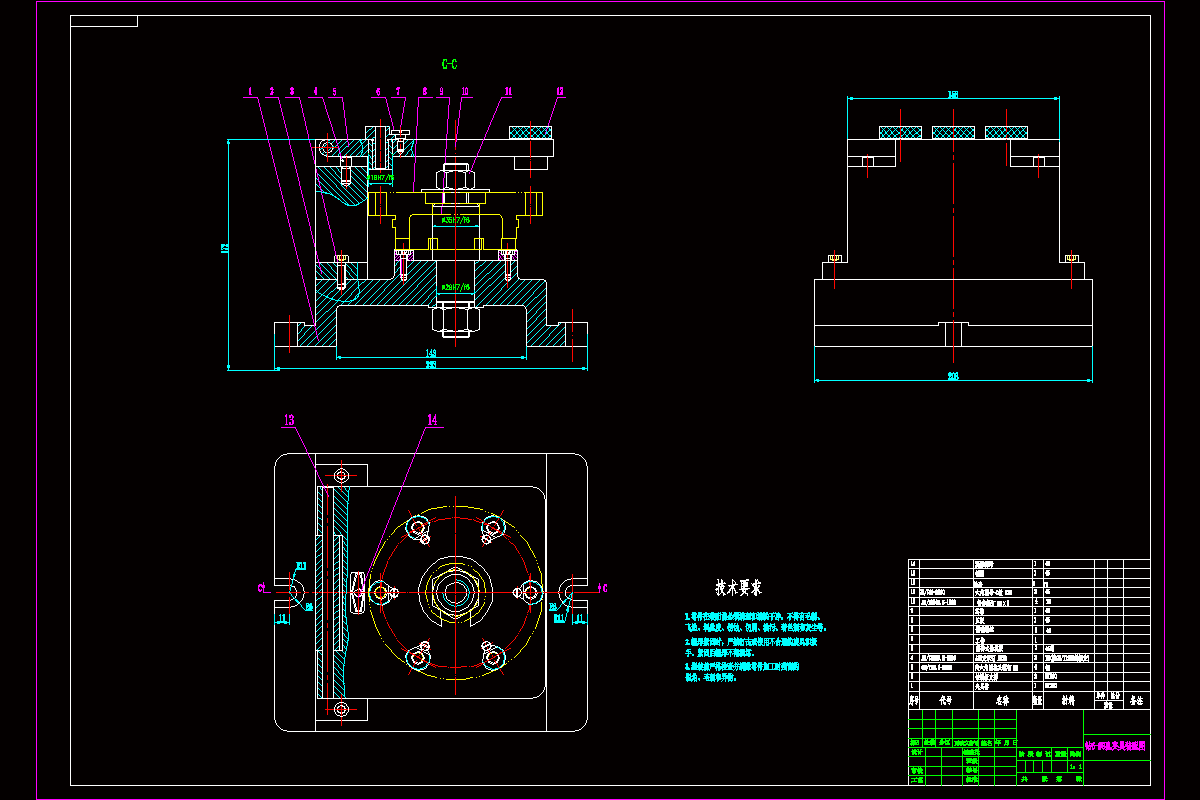Viewport: 1200px width, 800px height.
Task: Click the 技术要求 heading
Action: pyautogui.click(x=739, y=587)
